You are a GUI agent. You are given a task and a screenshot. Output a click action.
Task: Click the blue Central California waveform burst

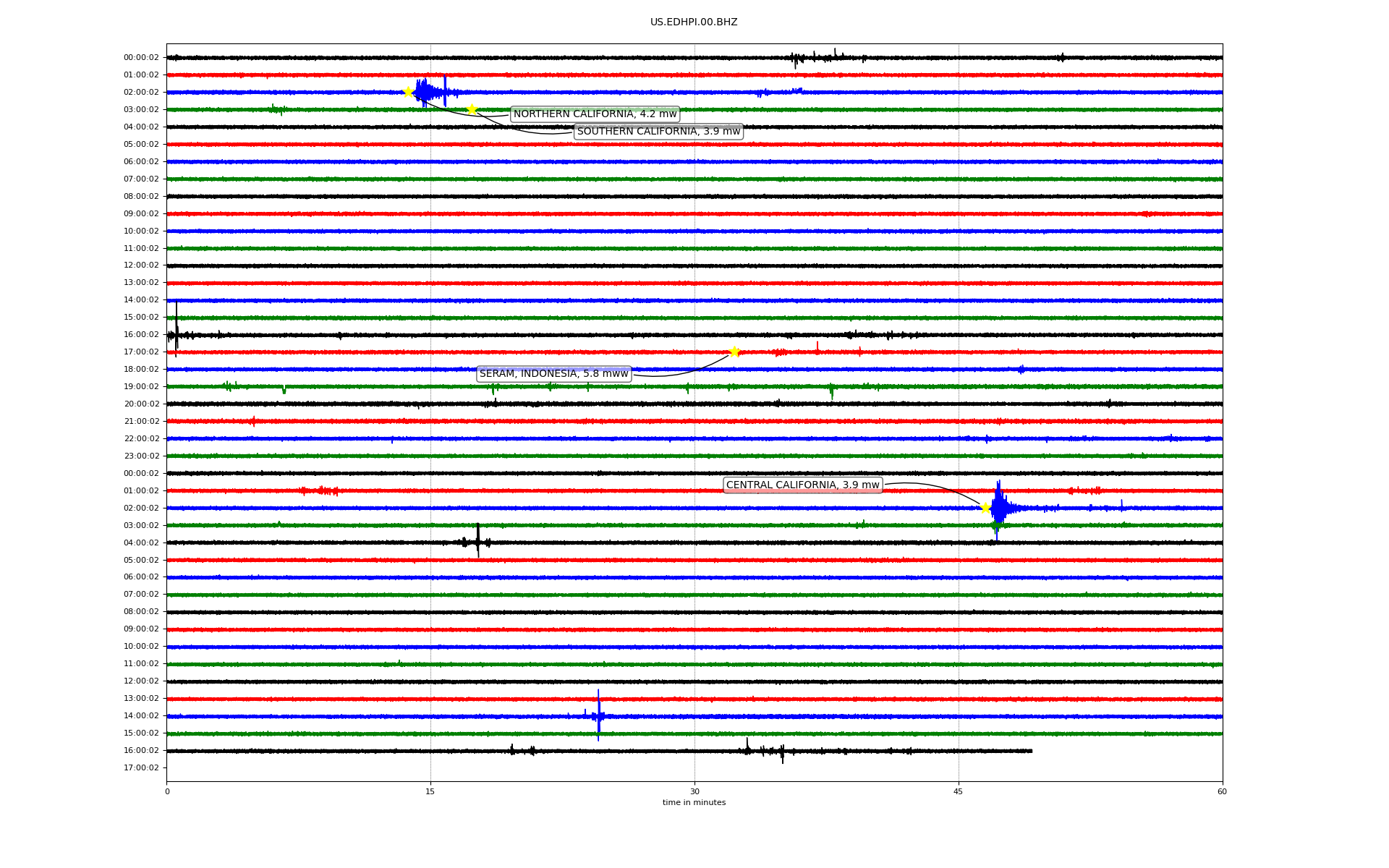(x=998, y=506)
